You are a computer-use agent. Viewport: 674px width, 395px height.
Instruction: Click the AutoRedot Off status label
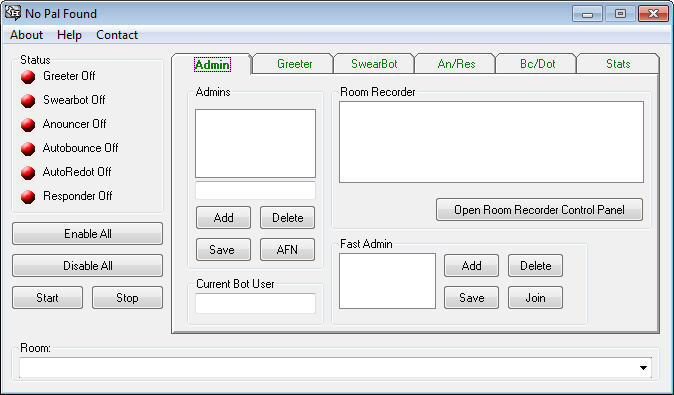tap(77, 172)
